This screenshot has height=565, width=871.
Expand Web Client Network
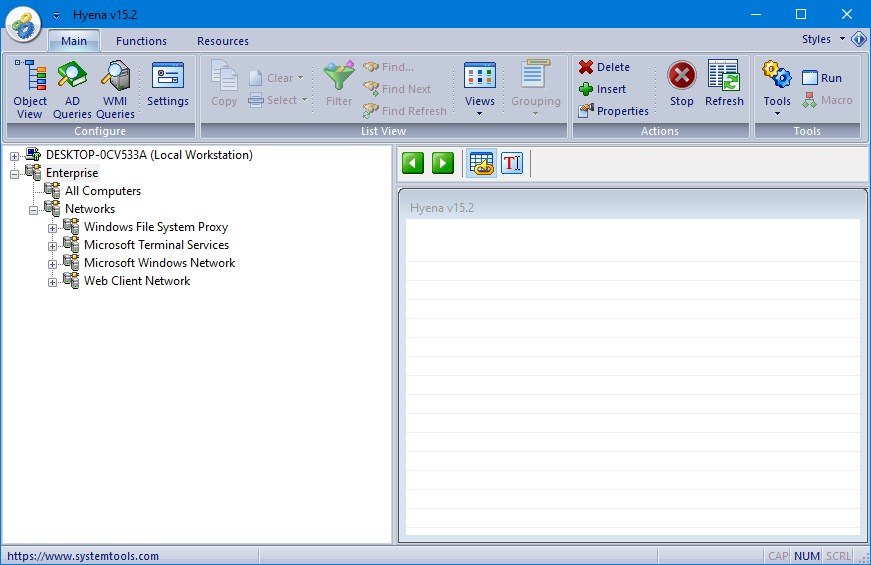pyautogui.click(x=52, y=282)
